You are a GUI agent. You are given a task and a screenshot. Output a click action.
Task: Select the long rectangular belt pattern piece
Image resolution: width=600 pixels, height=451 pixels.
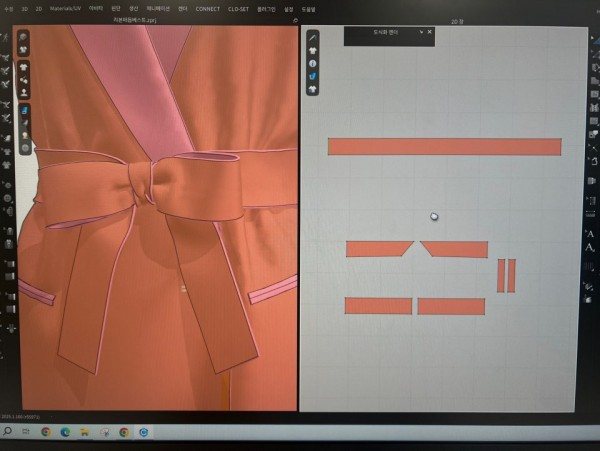pyautogui.click(x=444, y=147)
